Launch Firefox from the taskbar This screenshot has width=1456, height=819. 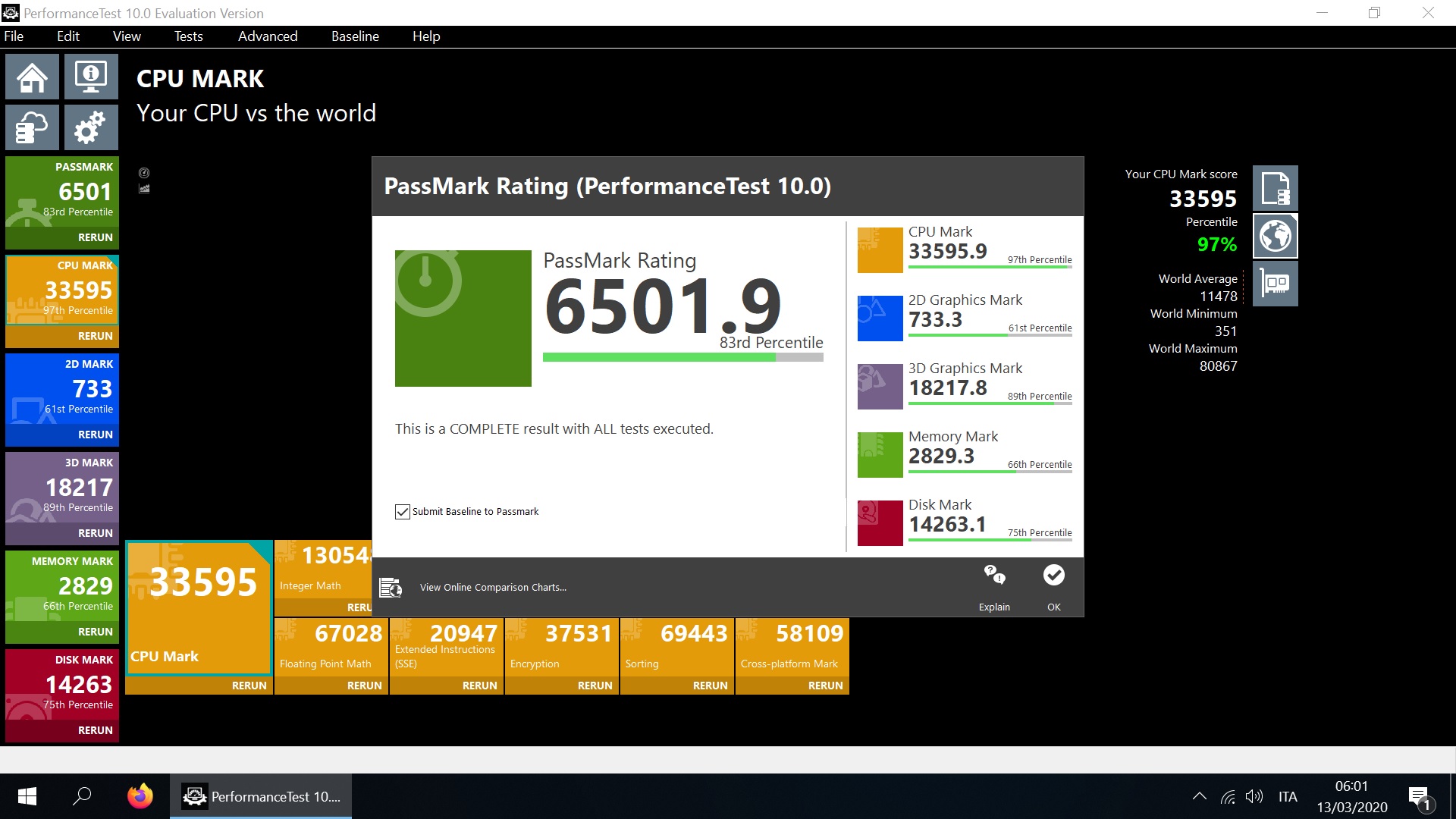pyautogui.click(x=140, y=796)
